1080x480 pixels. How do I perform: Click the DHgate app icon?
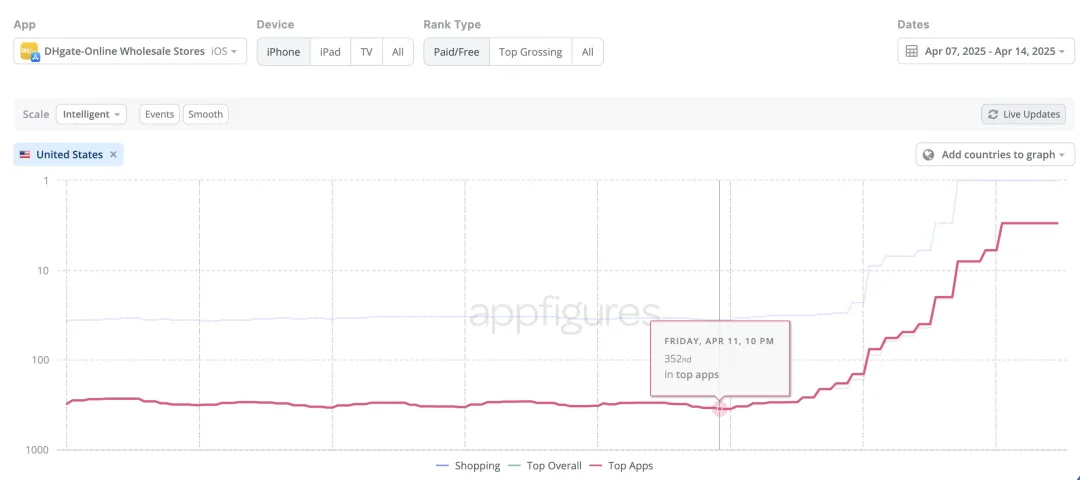pyautogui.click(x=29, y=51)
